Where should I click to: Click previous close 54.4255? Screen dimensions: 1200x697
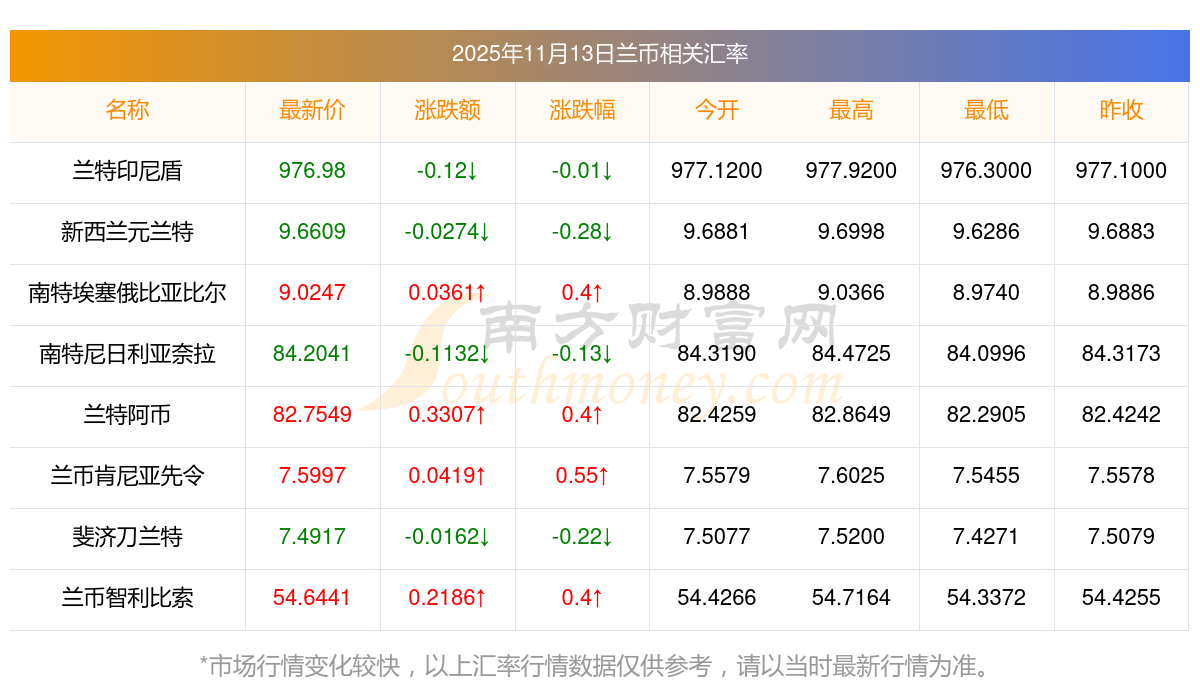click(1121, 598)
